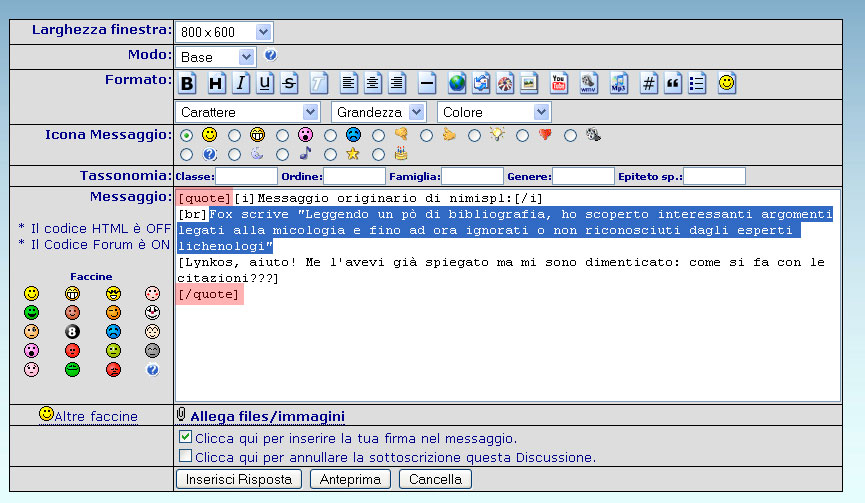Image resolution: width=865 pixels, height=503 pixels.
Task: Apply Strikethrough formatting
Action: [289, 83]
